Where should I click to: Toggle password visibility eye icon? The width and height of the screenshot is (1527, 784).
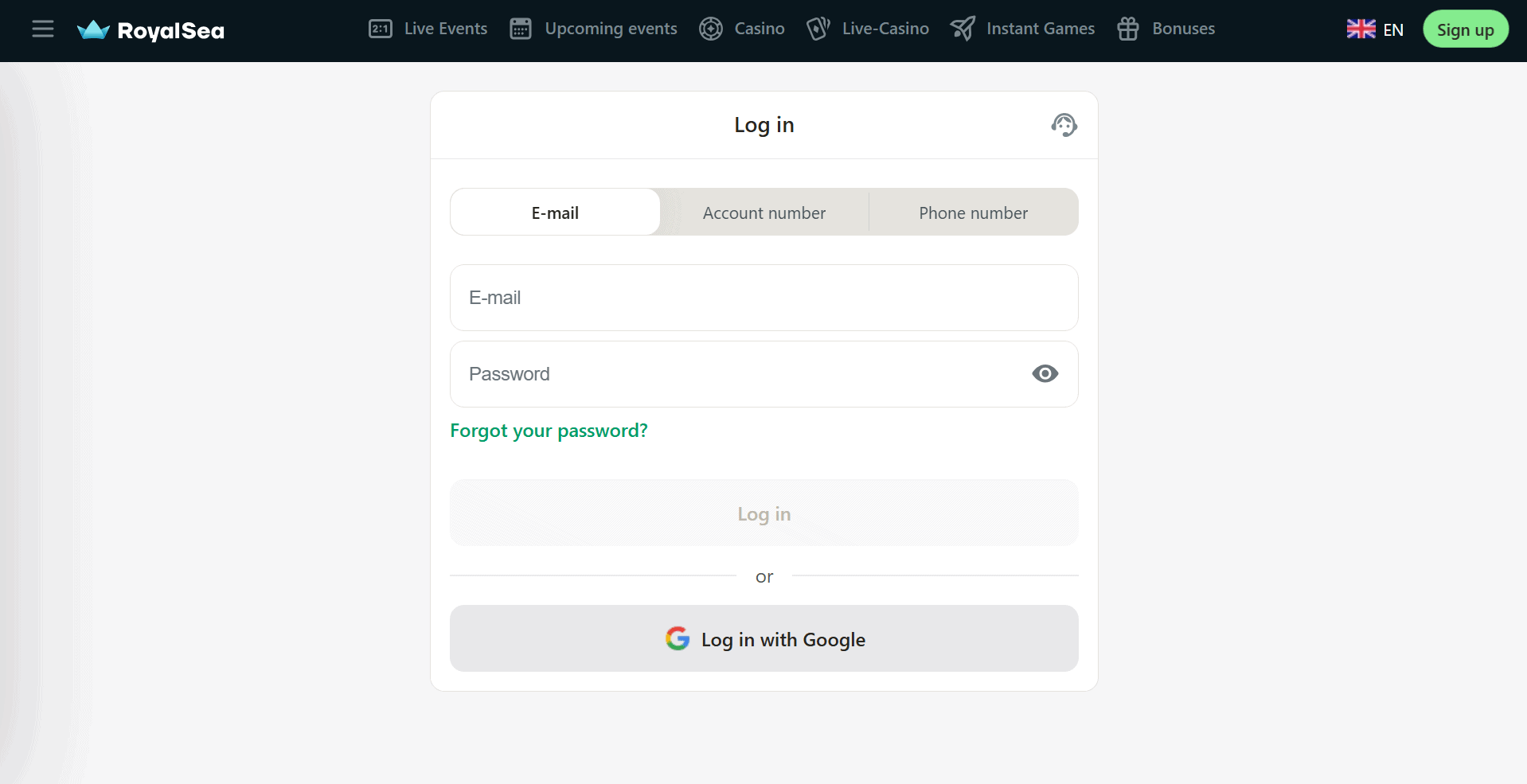(1045, 373)
